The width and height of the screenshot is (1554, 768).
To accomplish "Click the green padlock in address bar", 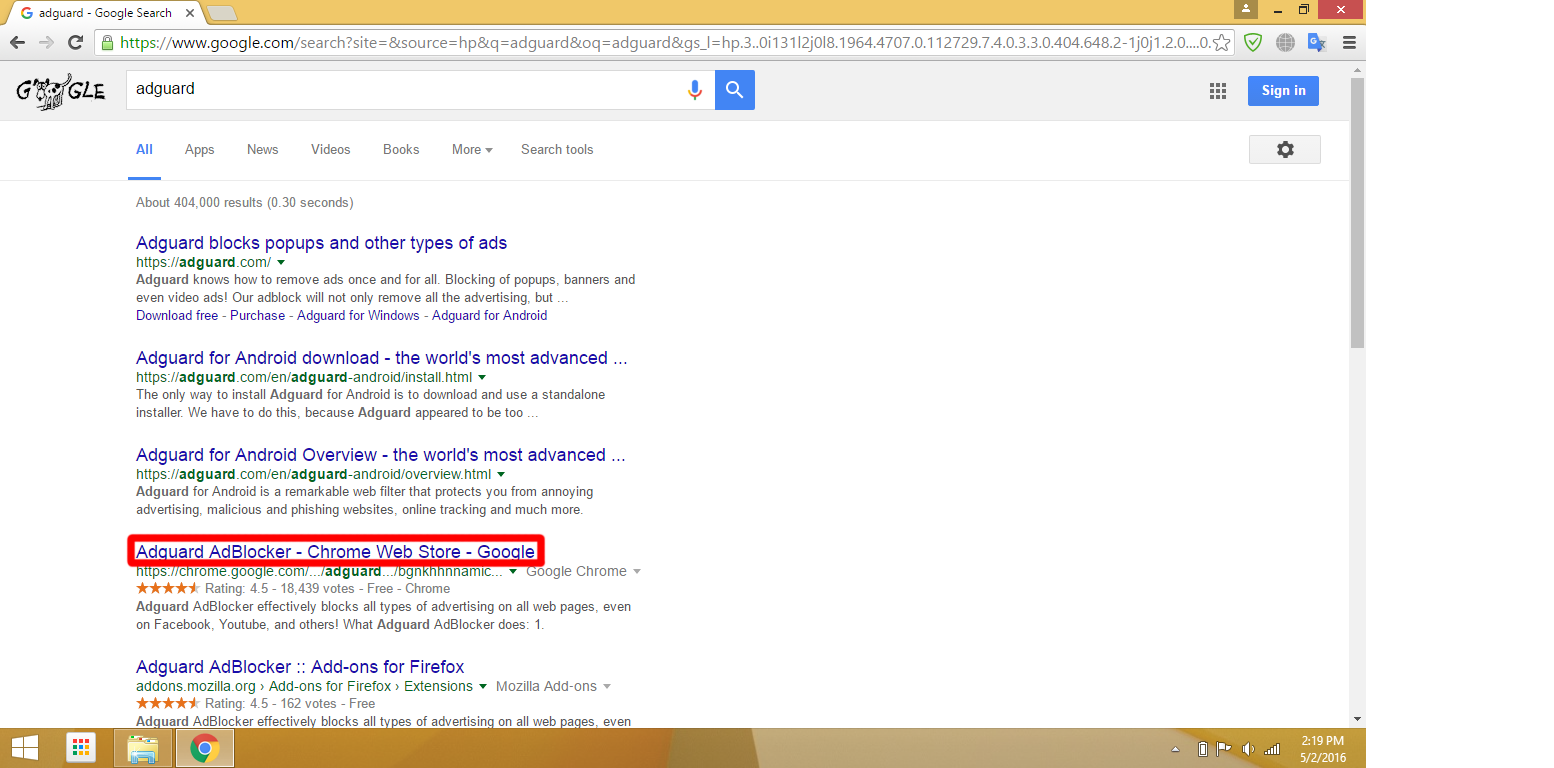I will (107, 43).
